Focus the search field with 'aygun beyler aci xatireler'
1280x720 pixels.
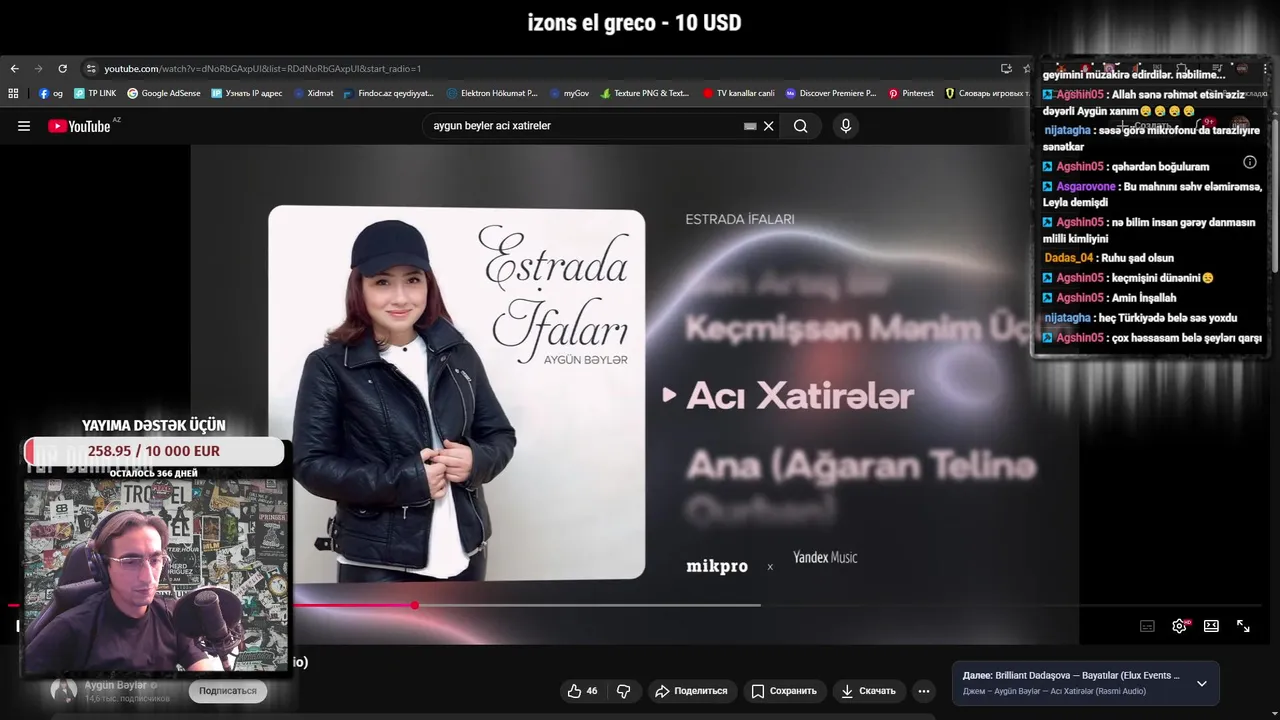585,126
